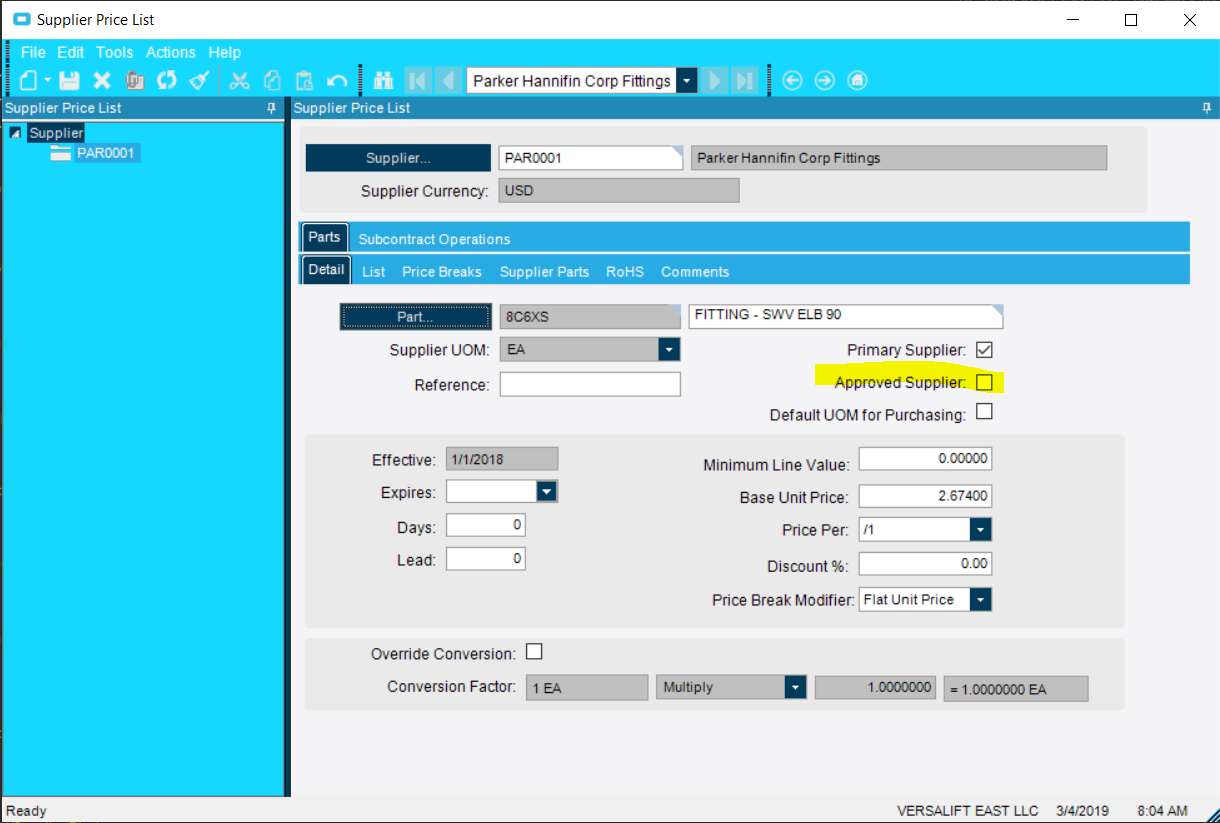Switch to the RoHS tab

tap(625, 272)
